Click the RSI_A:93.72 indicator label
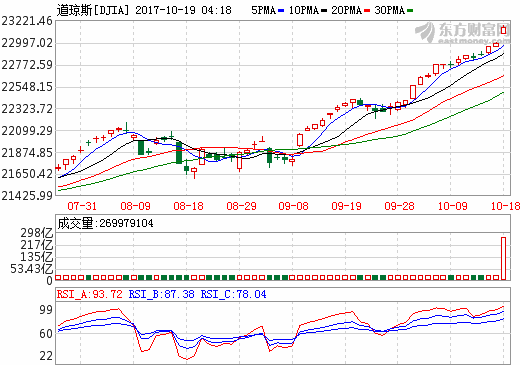Image resolution: width=520 pixels, height=365 pixels. 90,294
